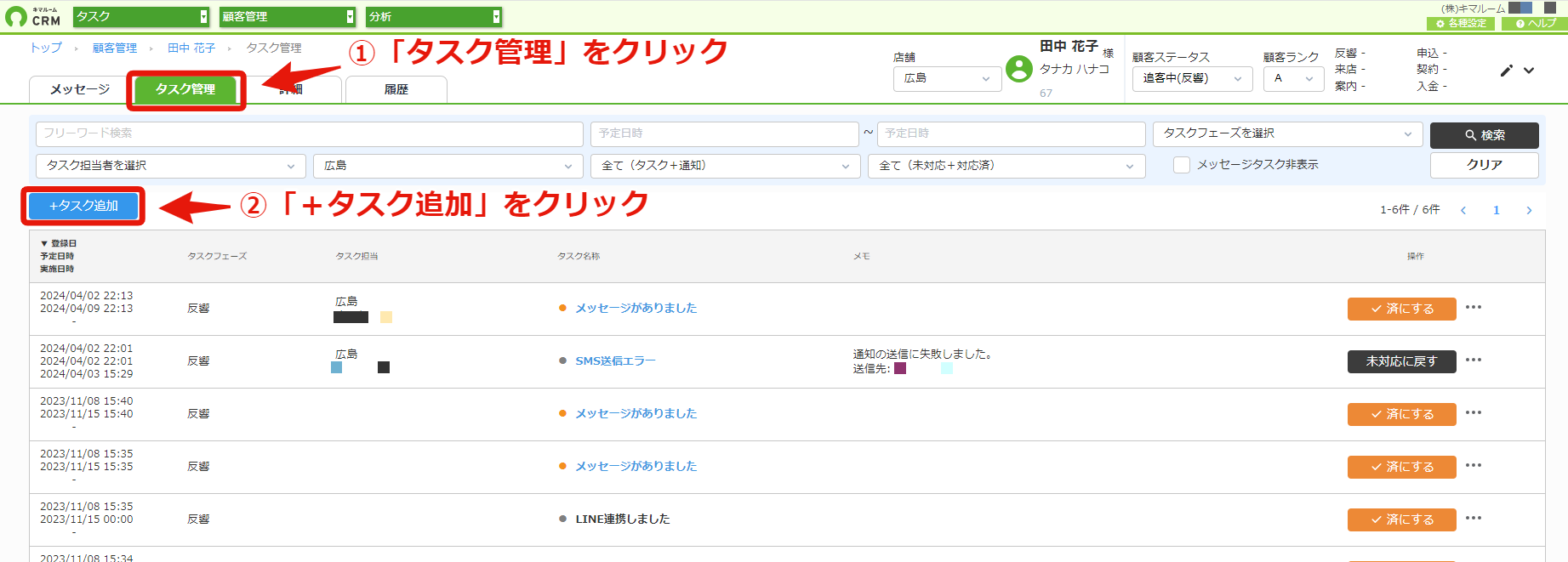
Task: Open the three-dot menu for the SMS送信エラー row
Action: coord(1474,360)
